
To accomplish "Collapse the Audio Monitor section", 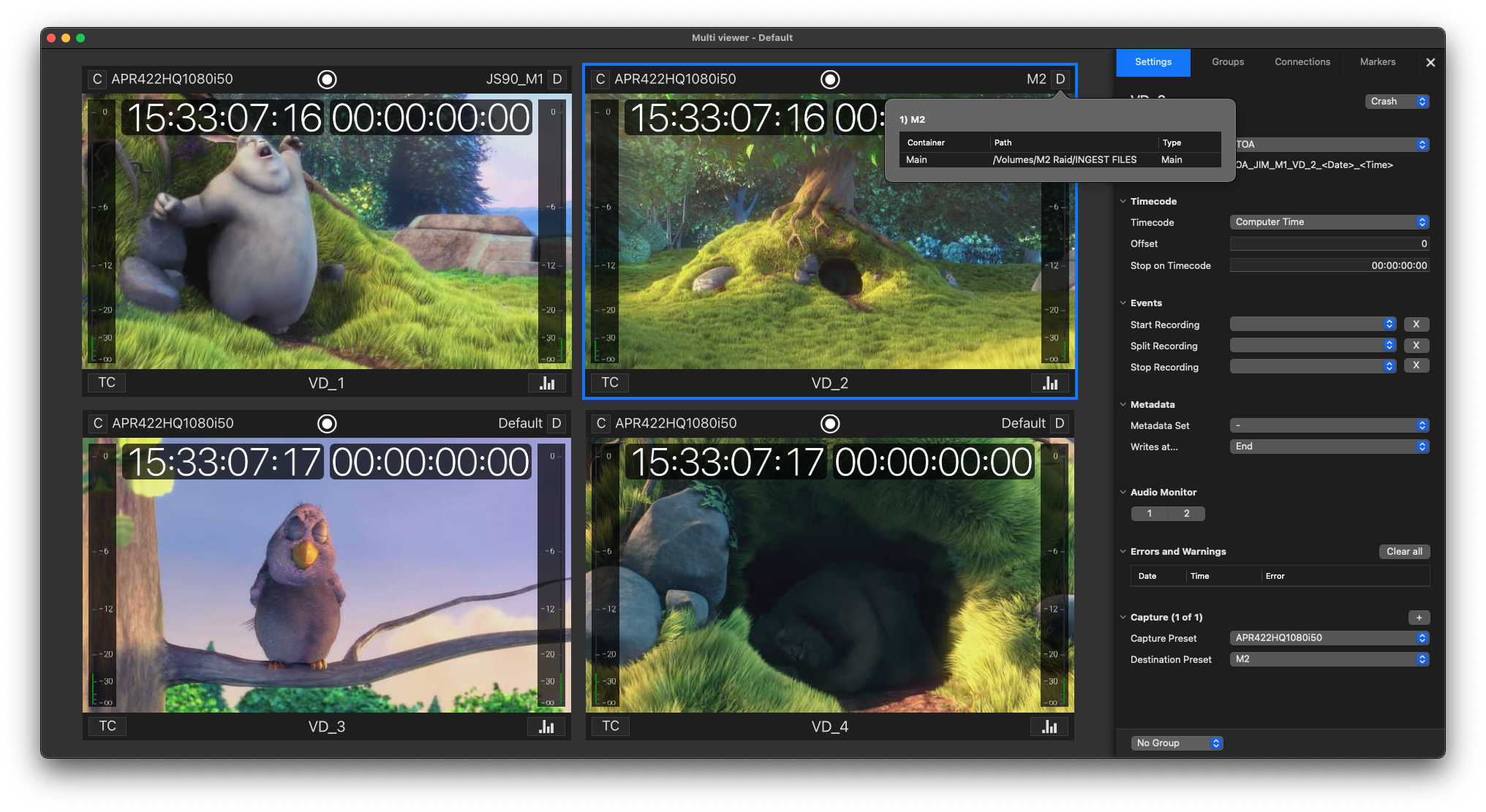I will pos(1123,492).
